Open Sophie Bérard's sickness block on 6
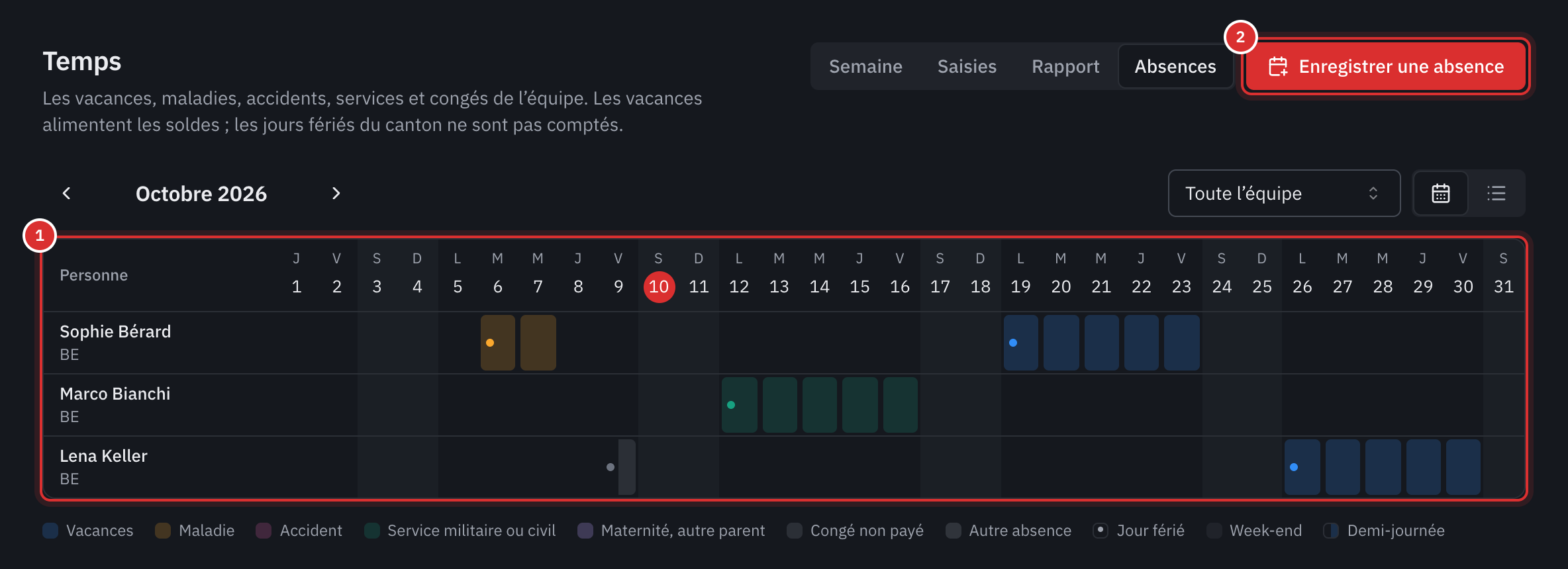Screen dimensions: 1568x569 (x=498, y=343)
